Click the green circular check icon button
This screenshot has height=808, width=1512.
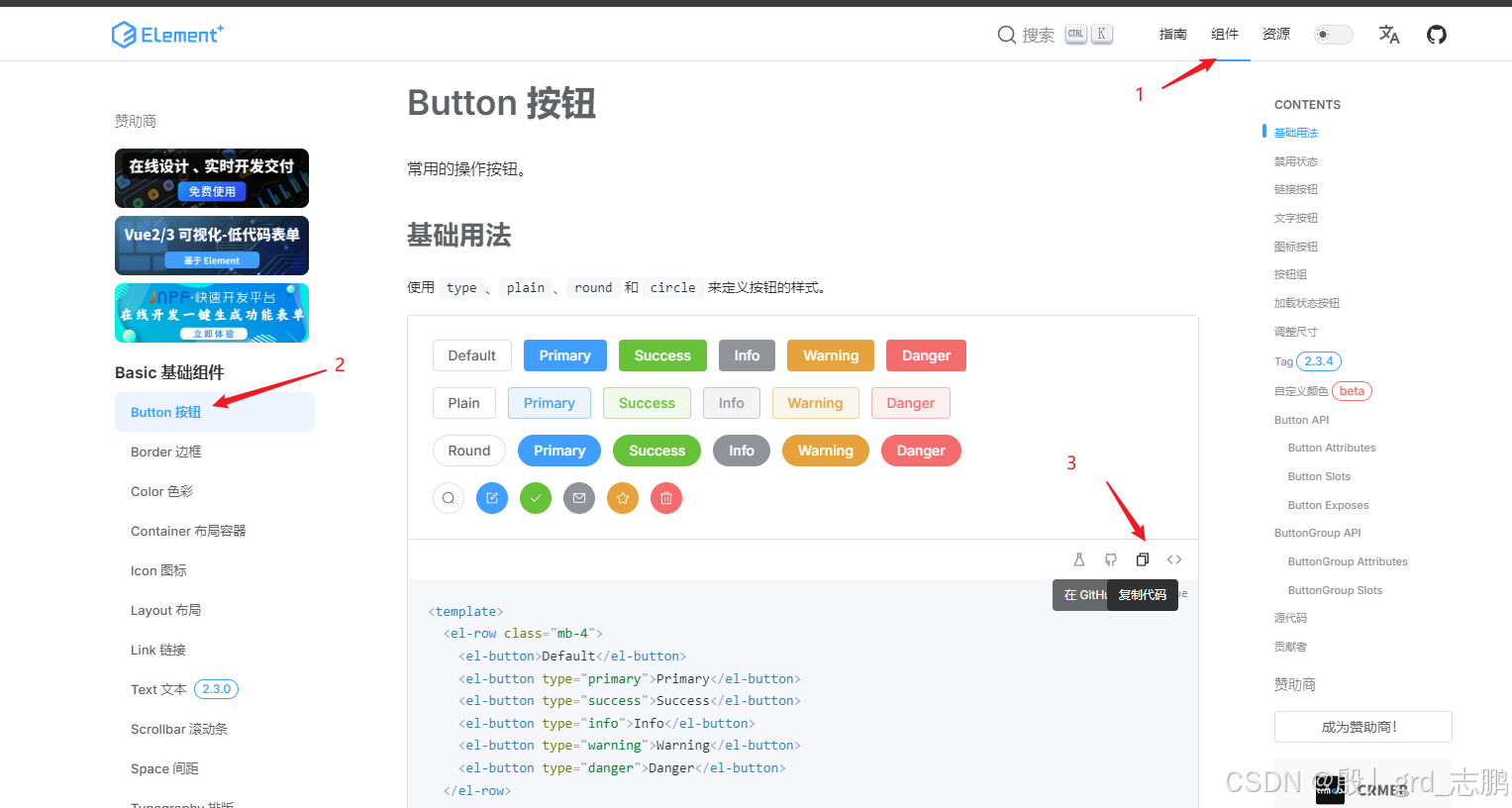click(536, 498)
